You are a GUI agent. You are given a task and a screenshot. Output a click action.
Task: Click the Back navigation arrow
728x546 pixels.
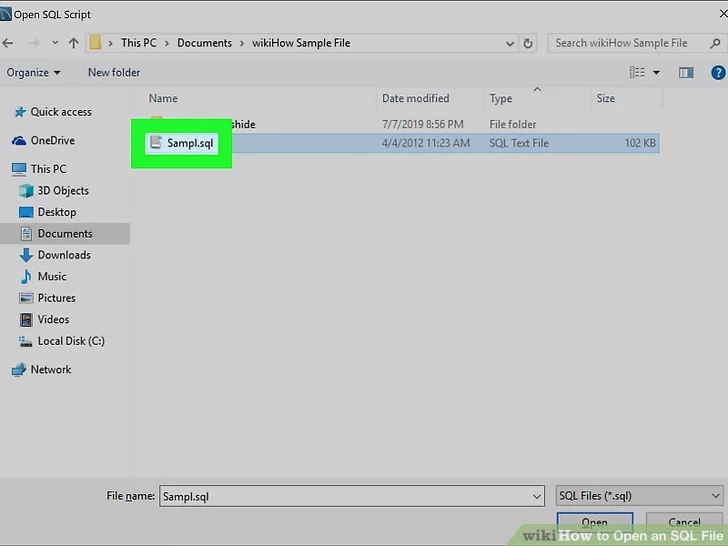pos(9,43)
